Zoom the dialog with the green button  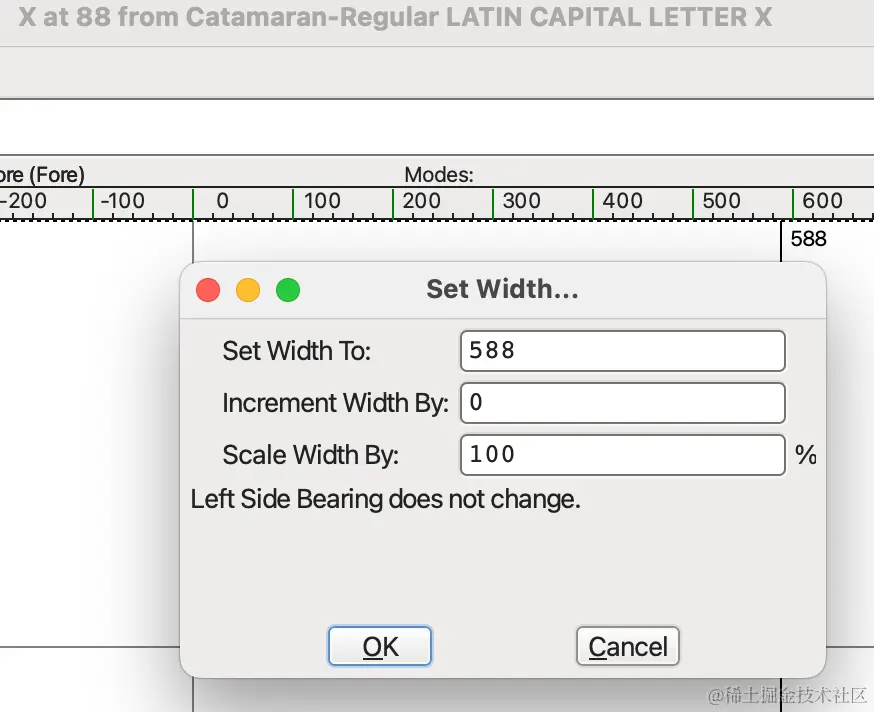(x=288, y=290)
